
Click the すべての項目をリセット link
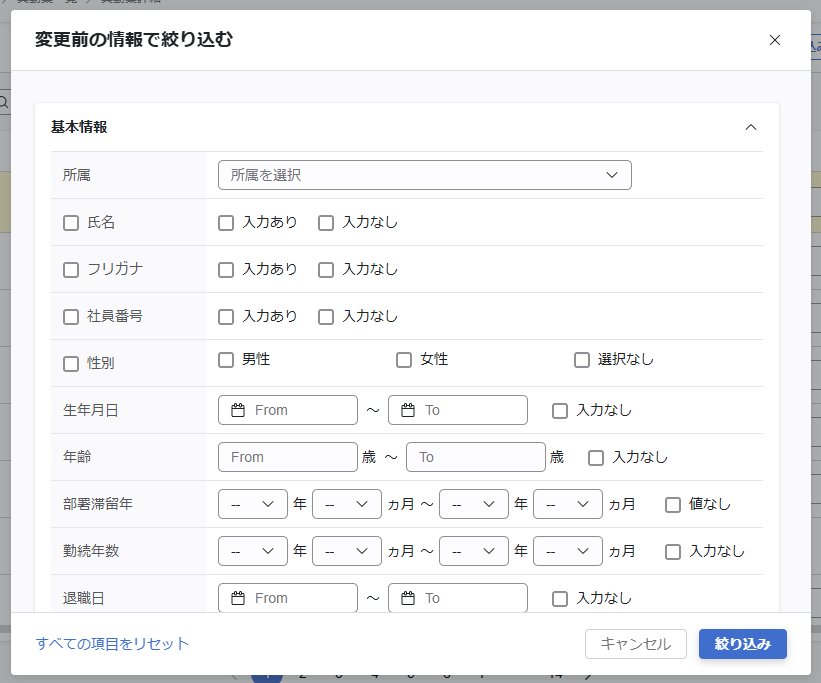click(x=110, y=644)
